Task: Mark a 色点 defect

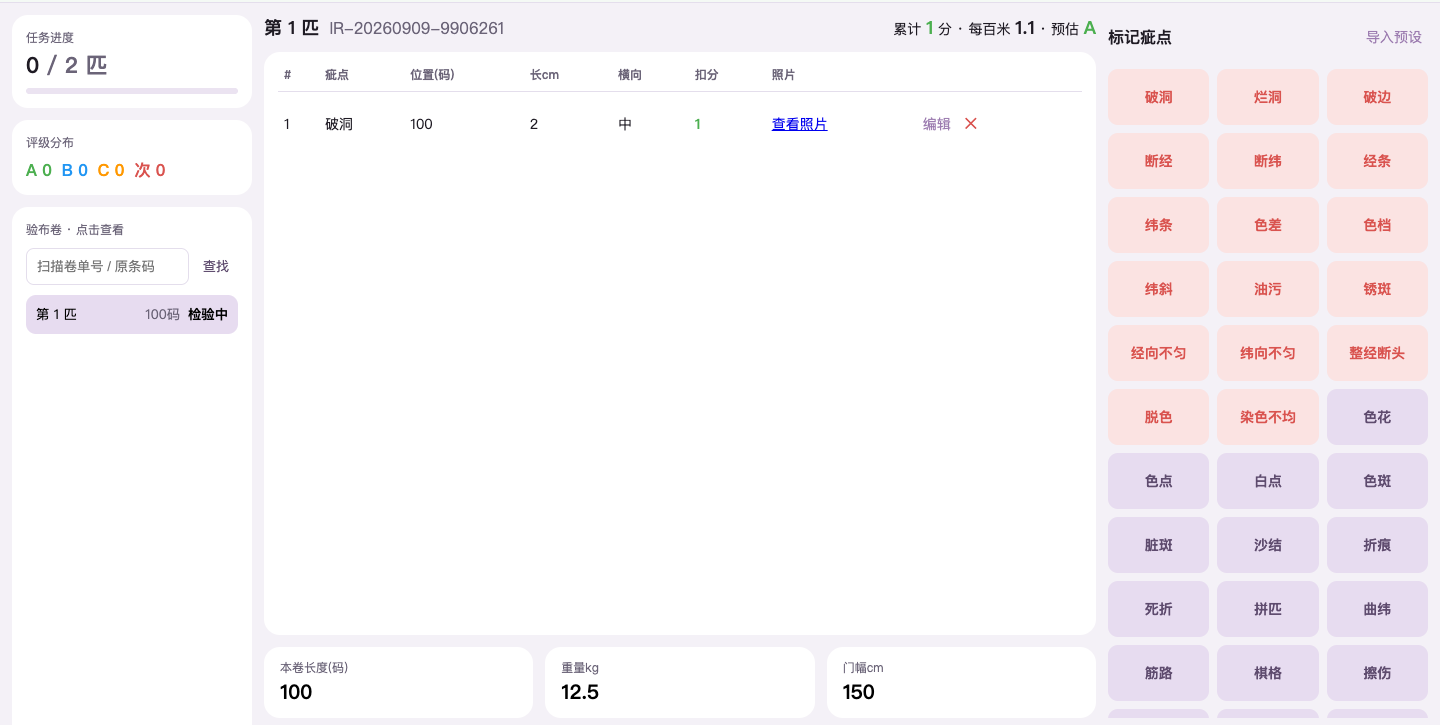Action: click(x=1158, y=481)
